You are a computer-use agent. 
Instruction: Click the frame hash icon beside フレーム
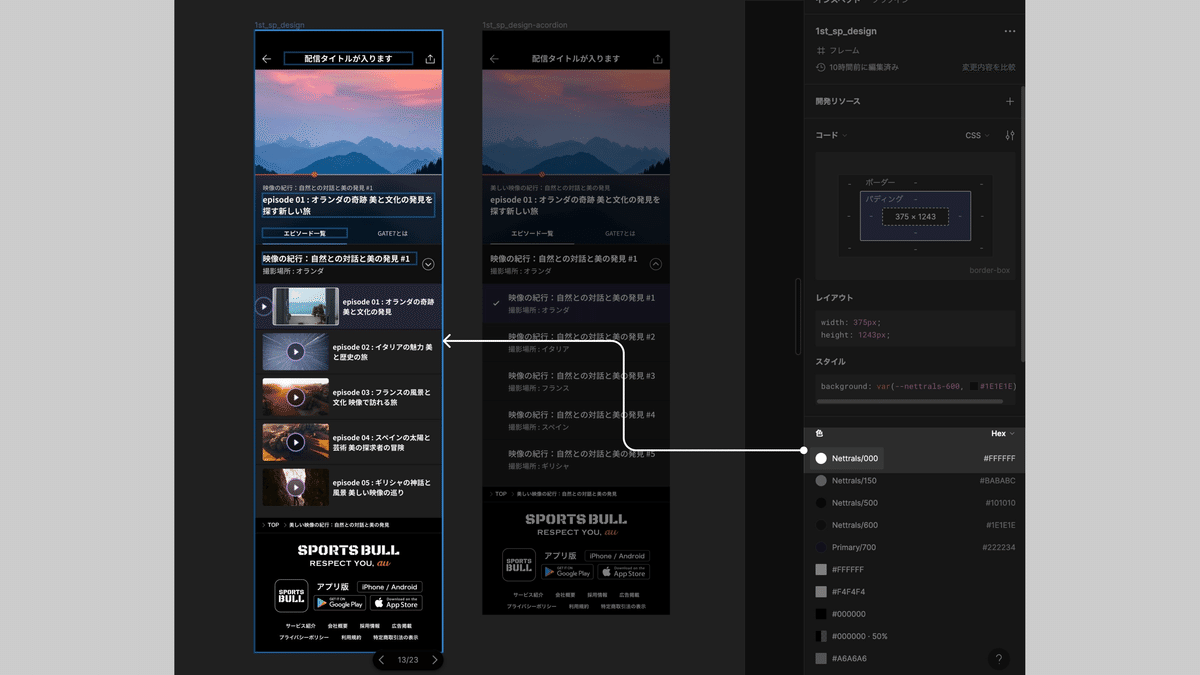tap(821, 50)
